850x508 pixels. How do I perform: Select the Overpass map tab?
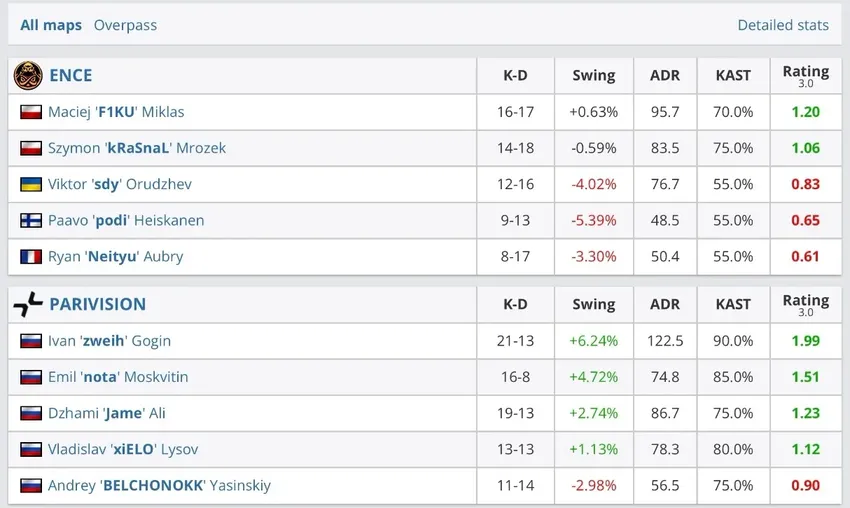pyautogui.click(x=125, y=25)
